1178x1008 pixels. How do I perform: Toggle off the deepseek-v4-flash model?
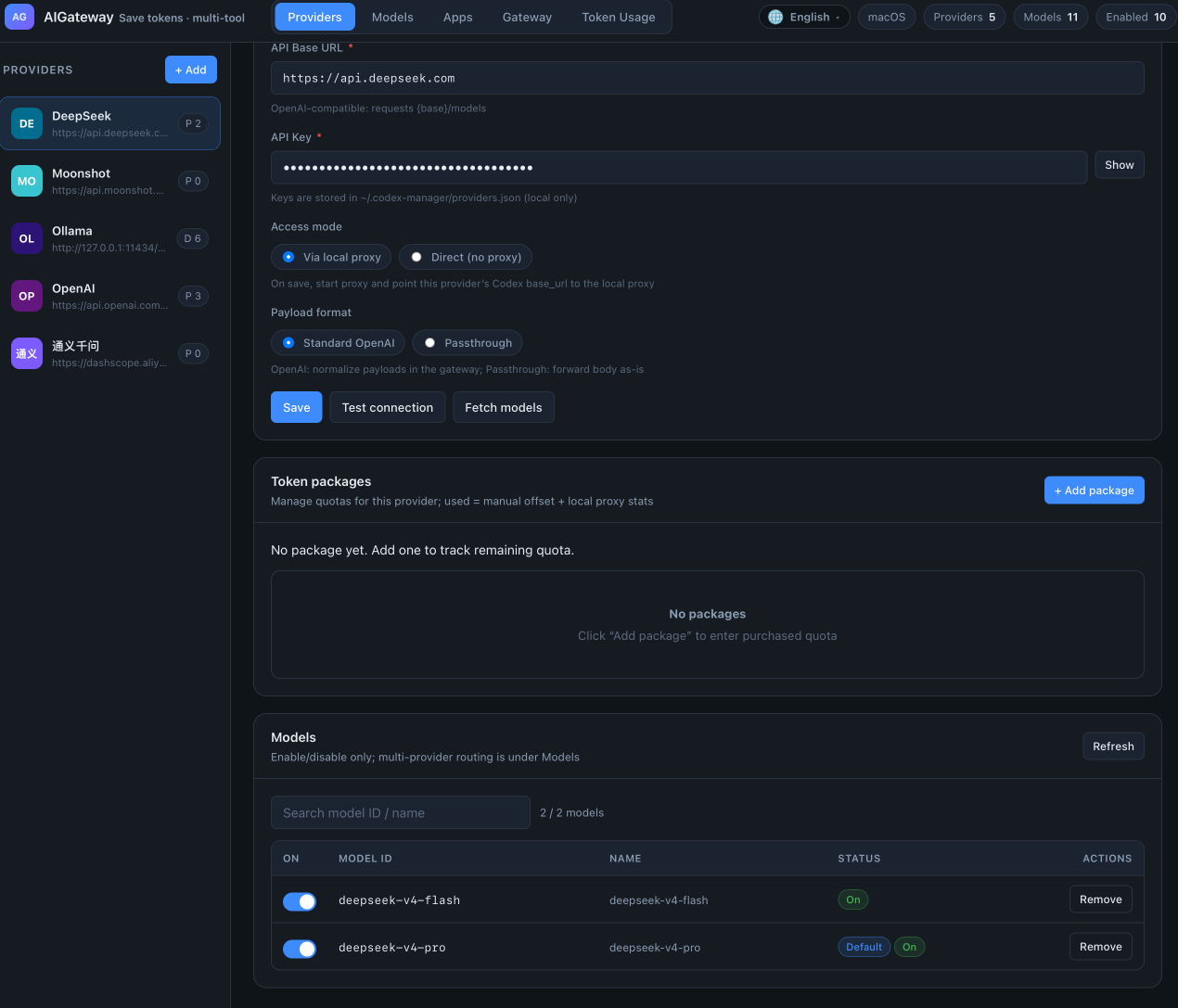(300, 901)
